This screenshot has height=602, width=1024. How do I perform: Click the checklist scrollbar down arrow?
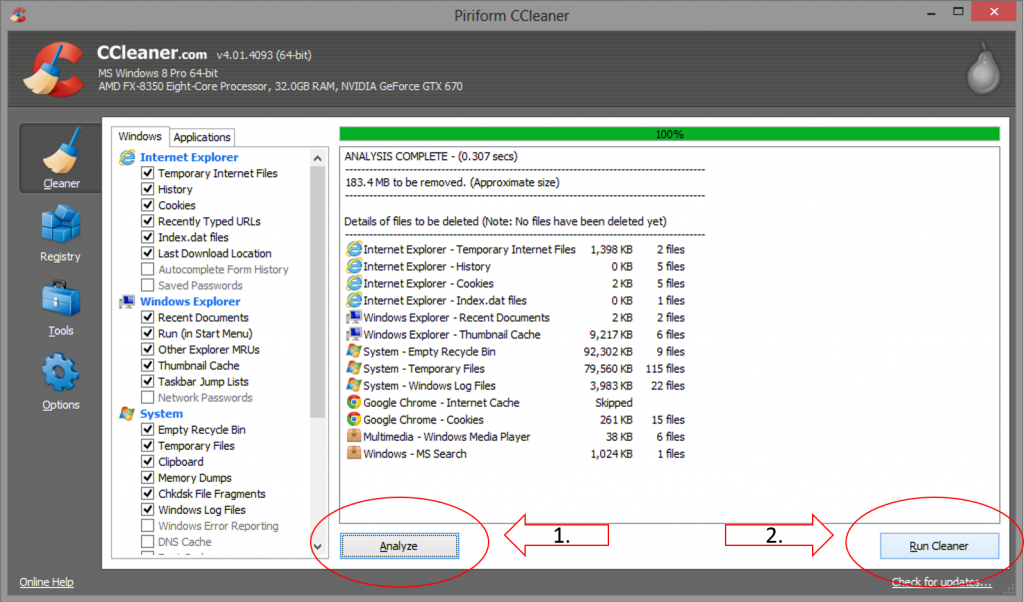(x=317, y=547)
